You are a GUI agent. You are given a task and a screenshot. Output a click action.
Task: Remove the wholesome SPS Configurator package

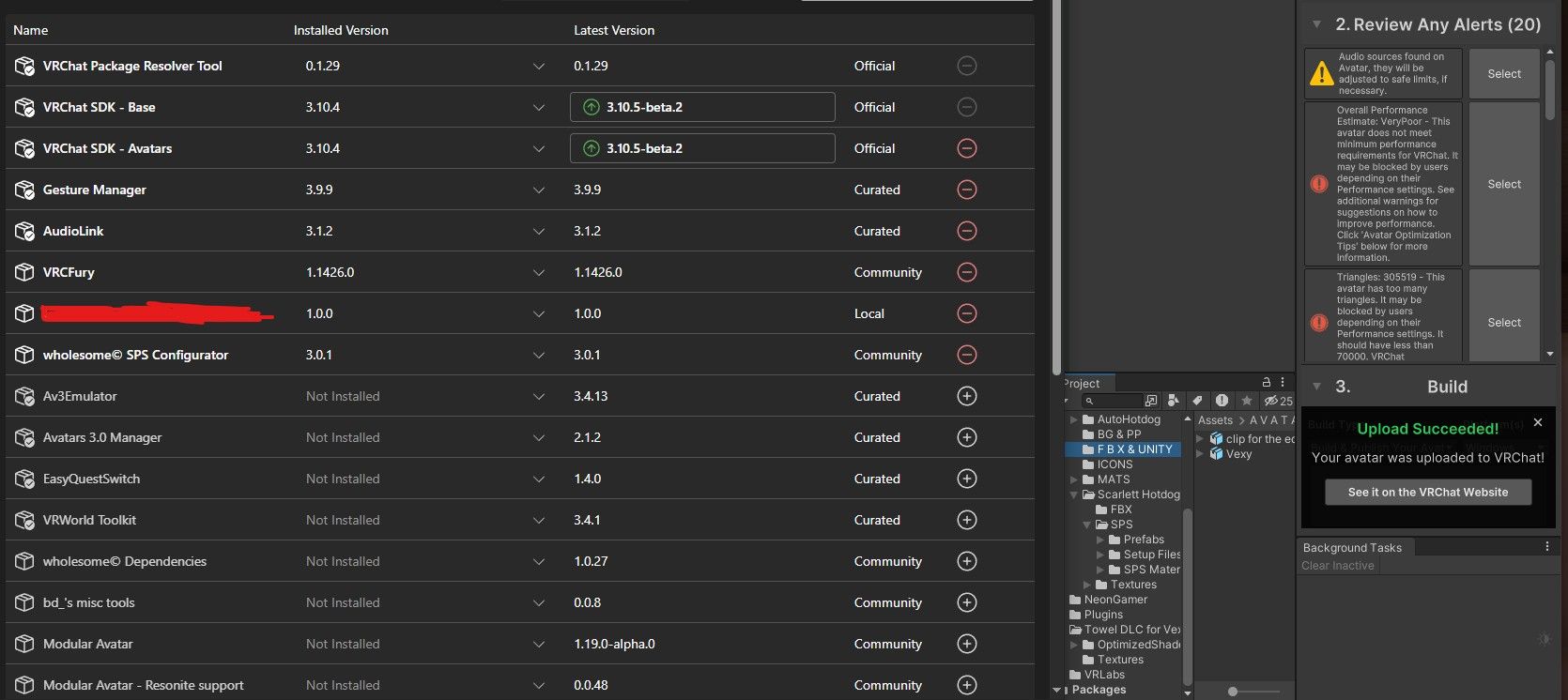(967, 355)
